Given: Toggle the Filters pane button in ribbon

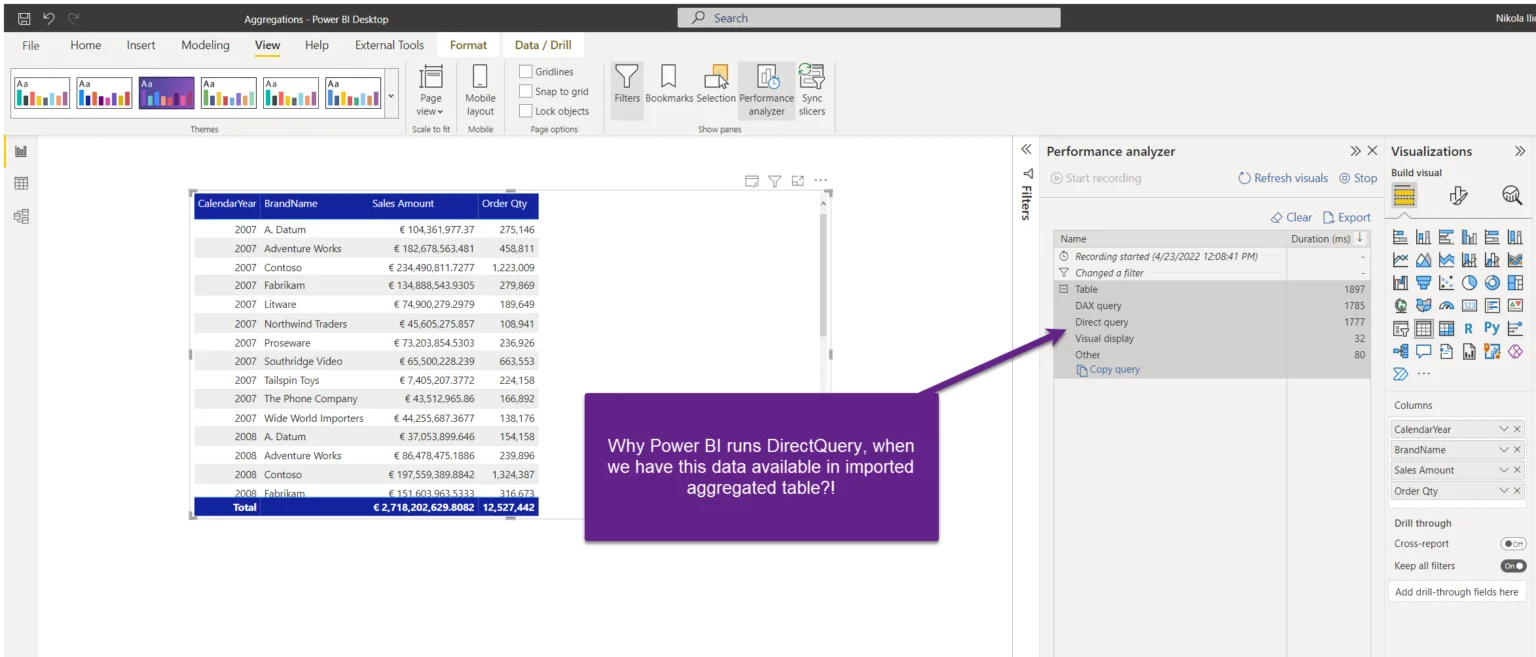Looking at the screenshot, I should pyautogui.click(x=627, y=91).
